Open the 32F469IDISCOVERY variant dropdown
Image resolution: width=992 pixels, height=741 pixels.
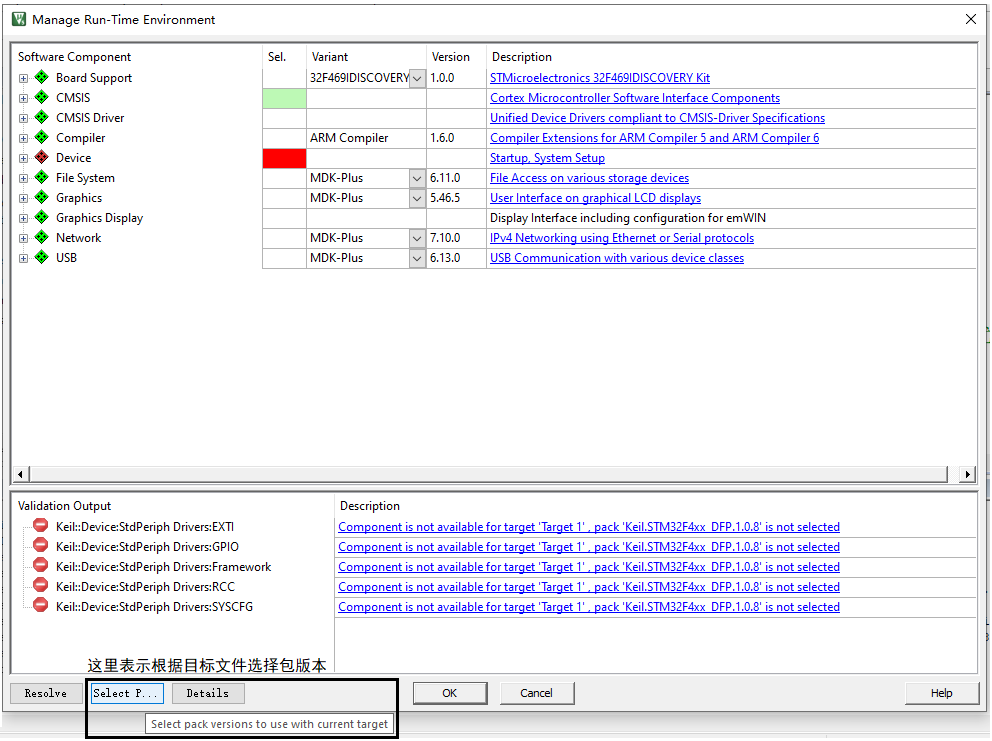pyautogui.click(x=417, y=77)
